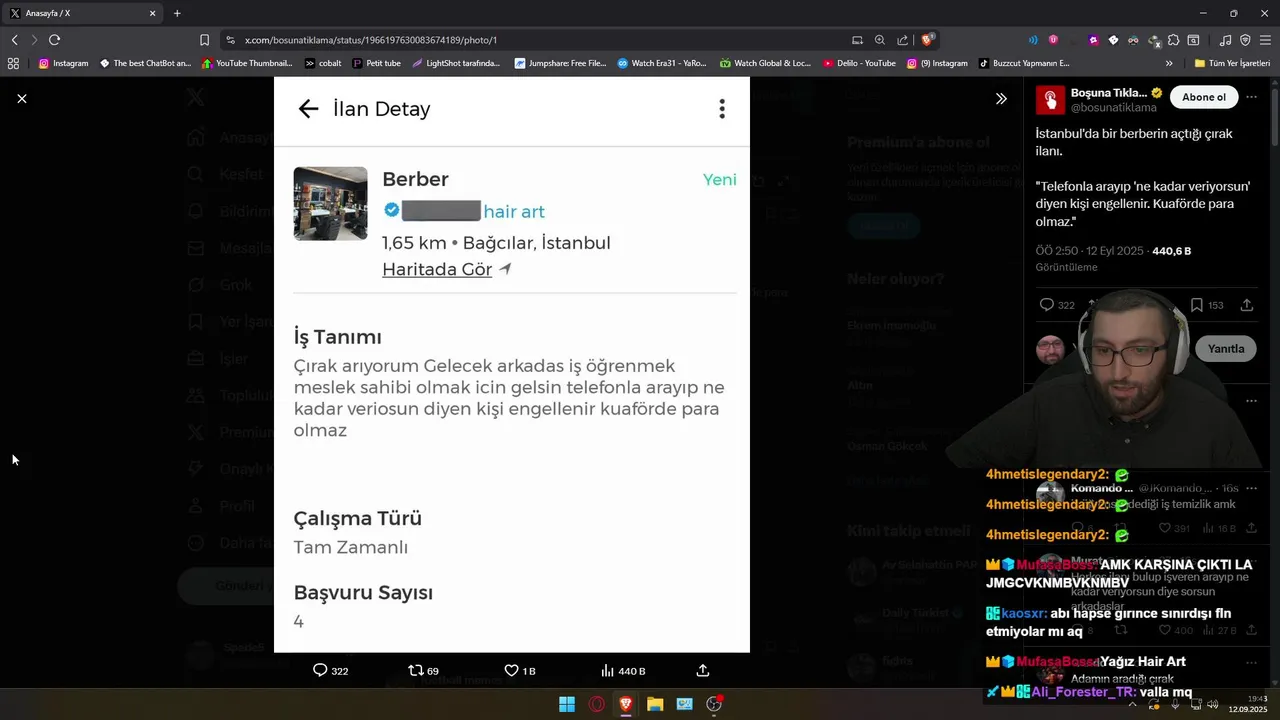The height and width of the screenshot is (720, 1280).
Task: Open the Brave music note playlist icon
Action: tap(1226, 40)
